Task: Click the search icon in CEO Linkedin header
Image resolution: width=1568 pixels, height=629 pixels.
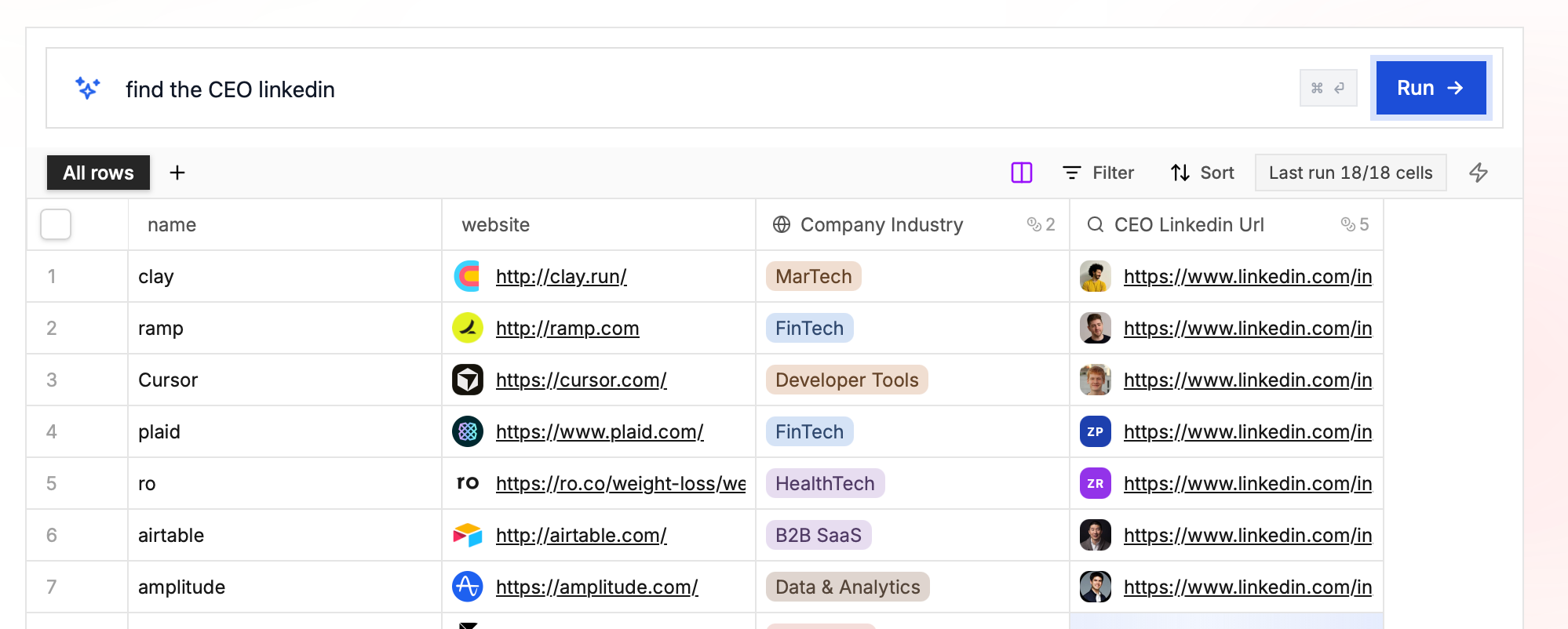Action: (x=1095, y=224)
